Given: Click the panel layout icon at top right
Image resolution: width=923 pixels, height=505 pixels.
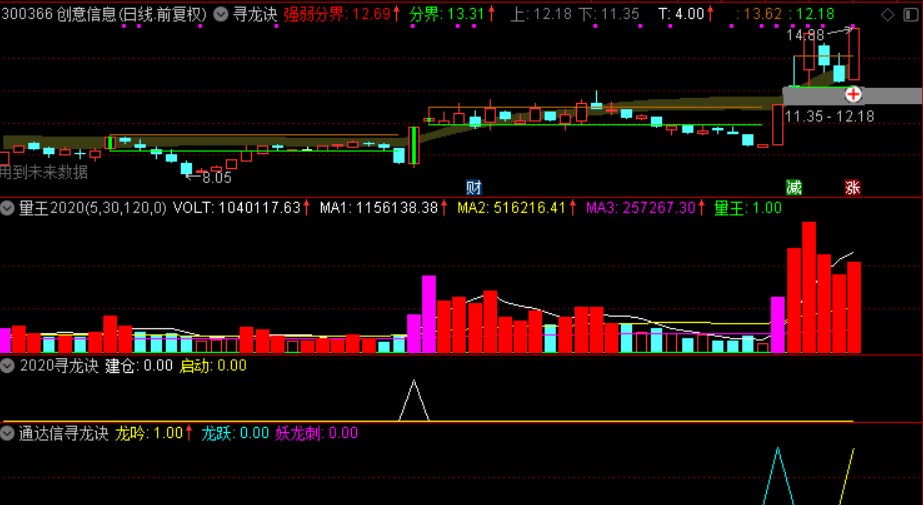Looking at the screenshot, I should [x=911, y=15].
